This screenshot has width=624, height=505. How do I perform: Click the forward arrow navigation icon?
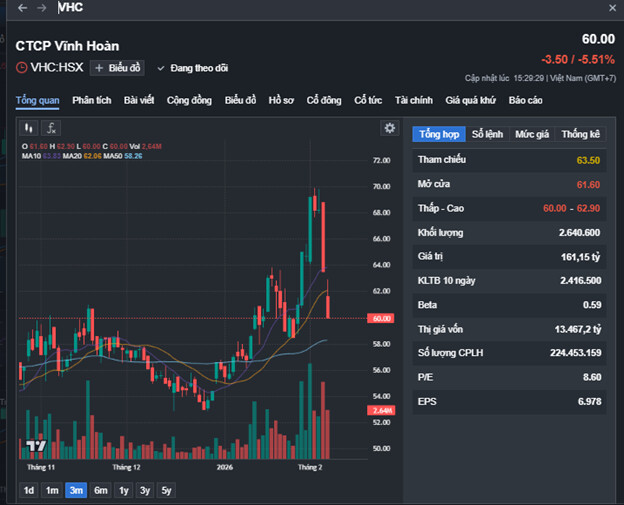[41, 8]
